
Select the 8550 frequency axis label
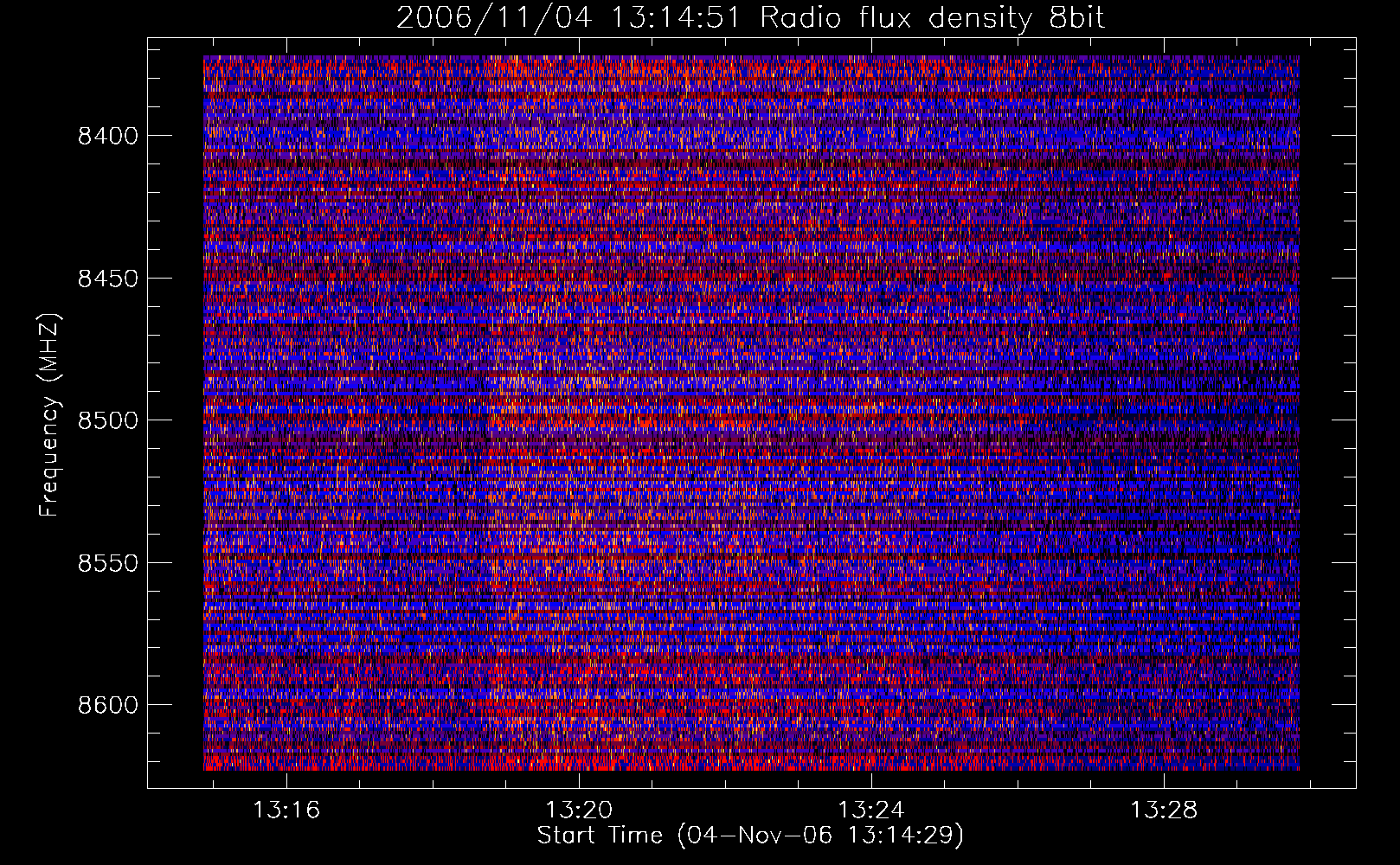pos(108,563)
